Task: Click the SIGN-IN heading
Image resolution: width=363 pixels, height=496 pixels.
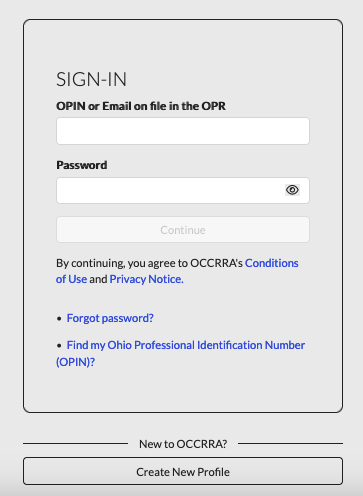Action: pyautogui.click(x=91, y=79)
